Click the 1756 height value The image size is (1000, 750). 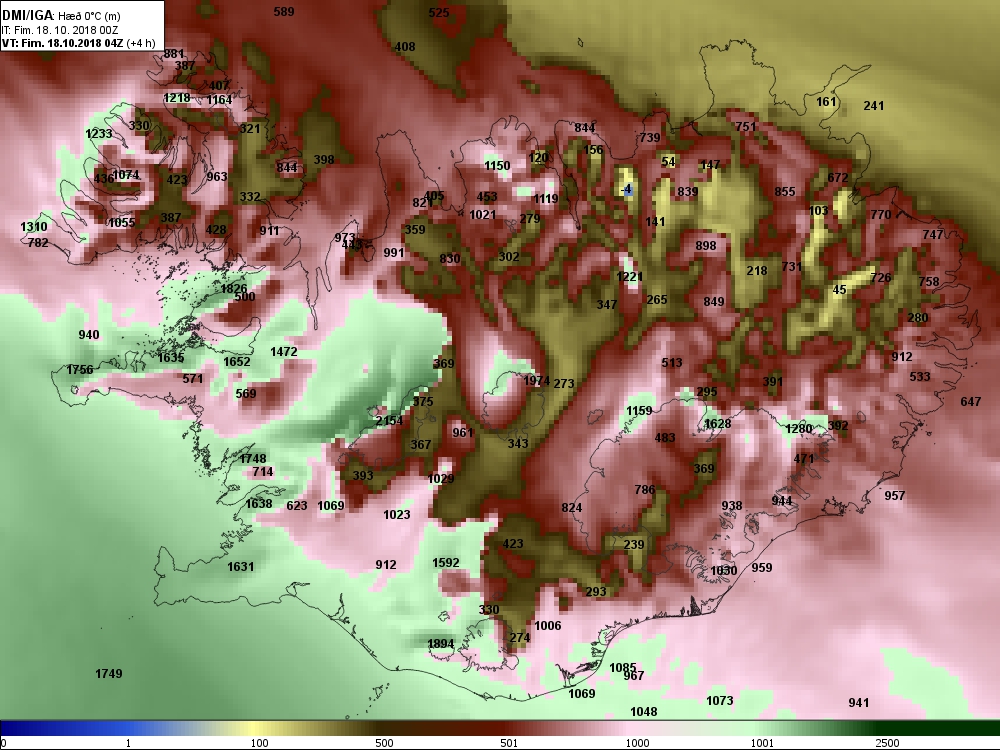[80, 369]
